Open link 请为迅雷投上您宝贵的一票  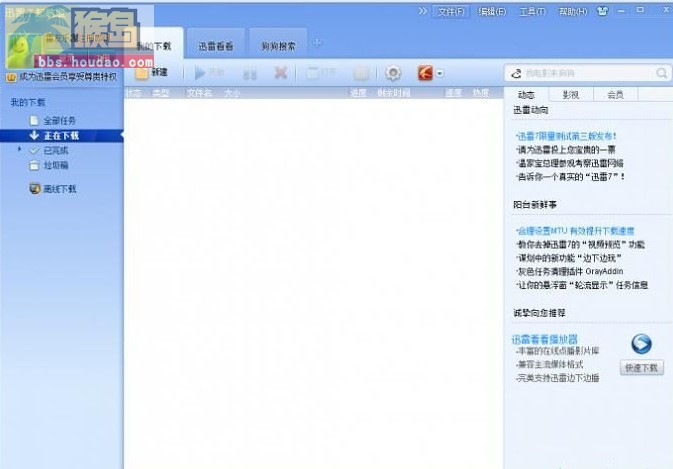(x=566, y=150)
